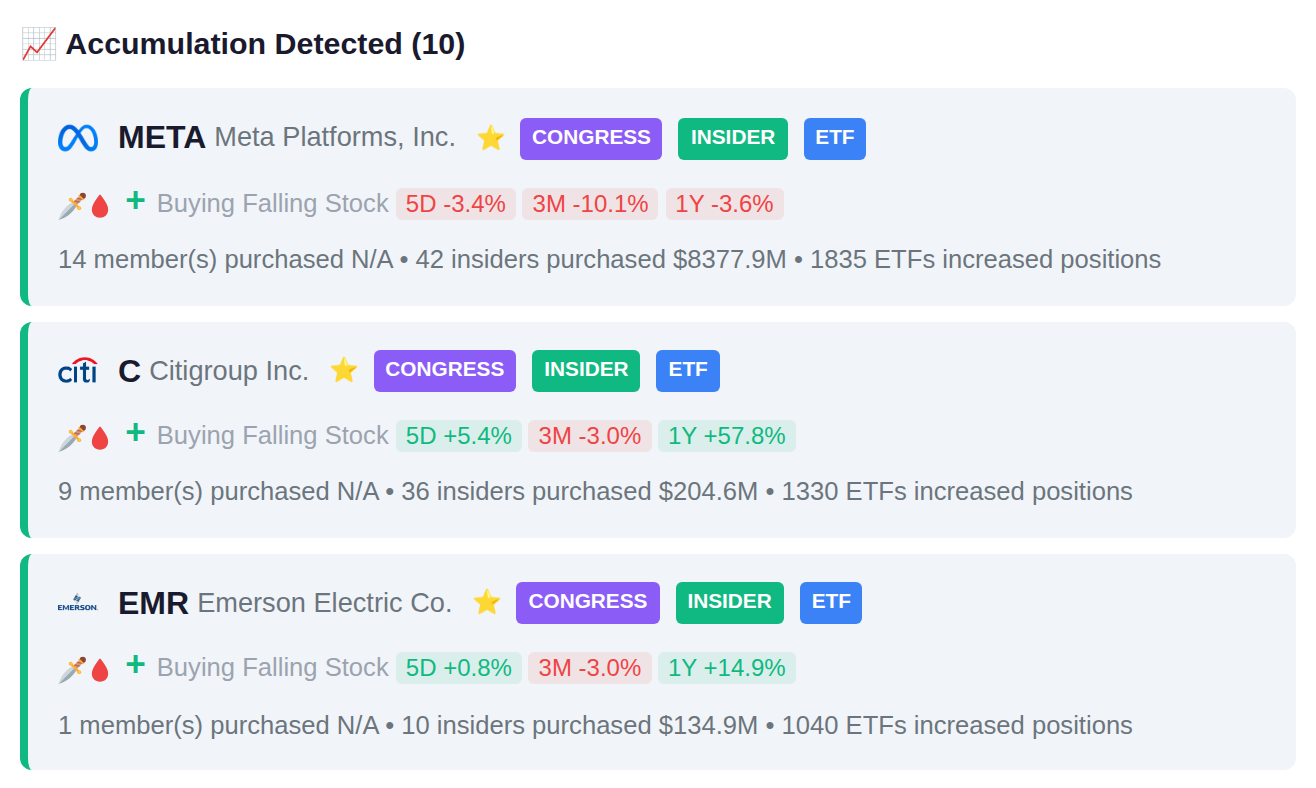This screenshot has width=1316, height=788.
Task: Click the ETF badge on Citigroup
Action: [x=688, y=371]
